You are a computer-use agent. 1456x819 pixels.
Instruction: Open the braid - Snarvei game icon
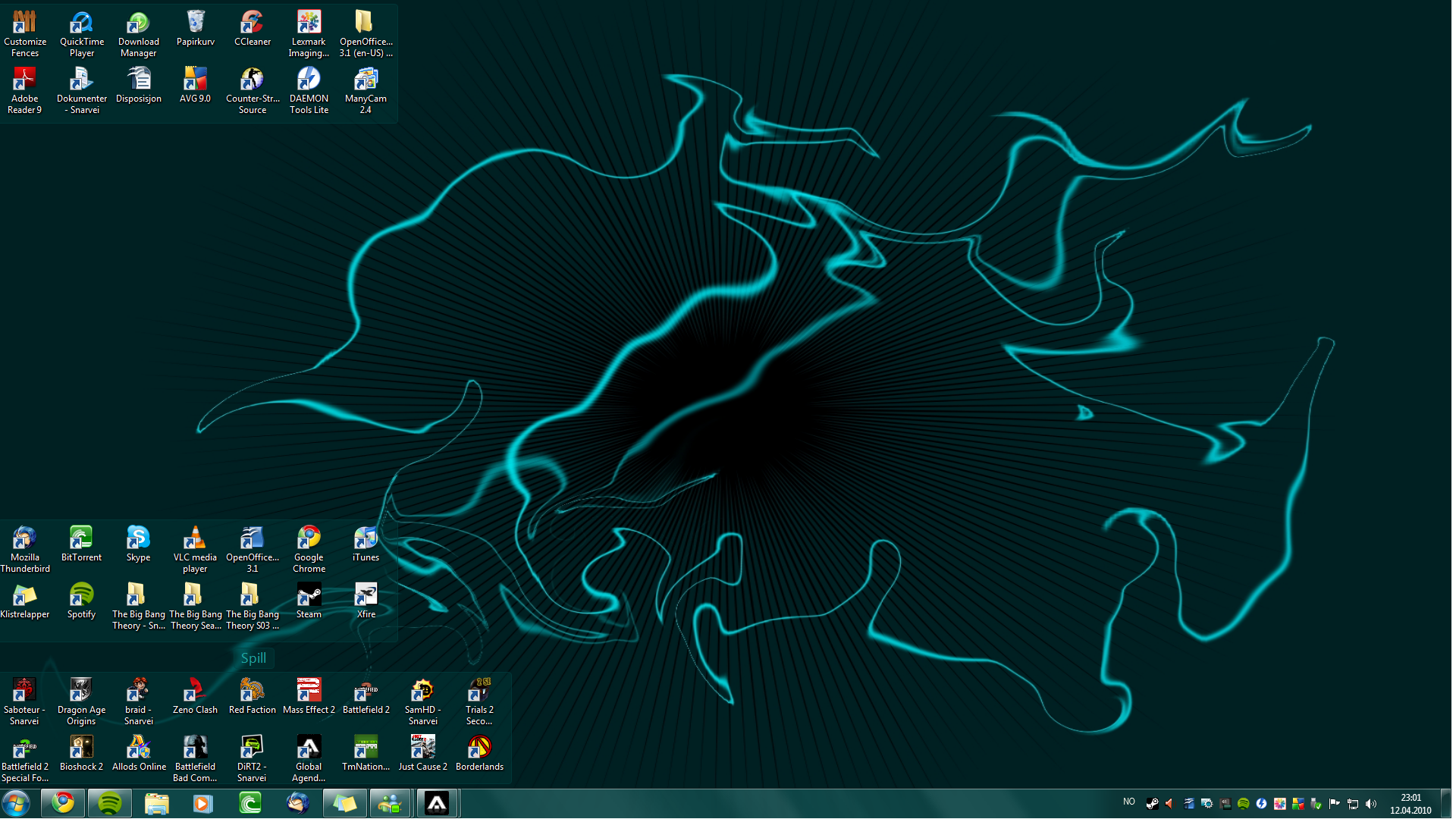[x=138, y=702]
